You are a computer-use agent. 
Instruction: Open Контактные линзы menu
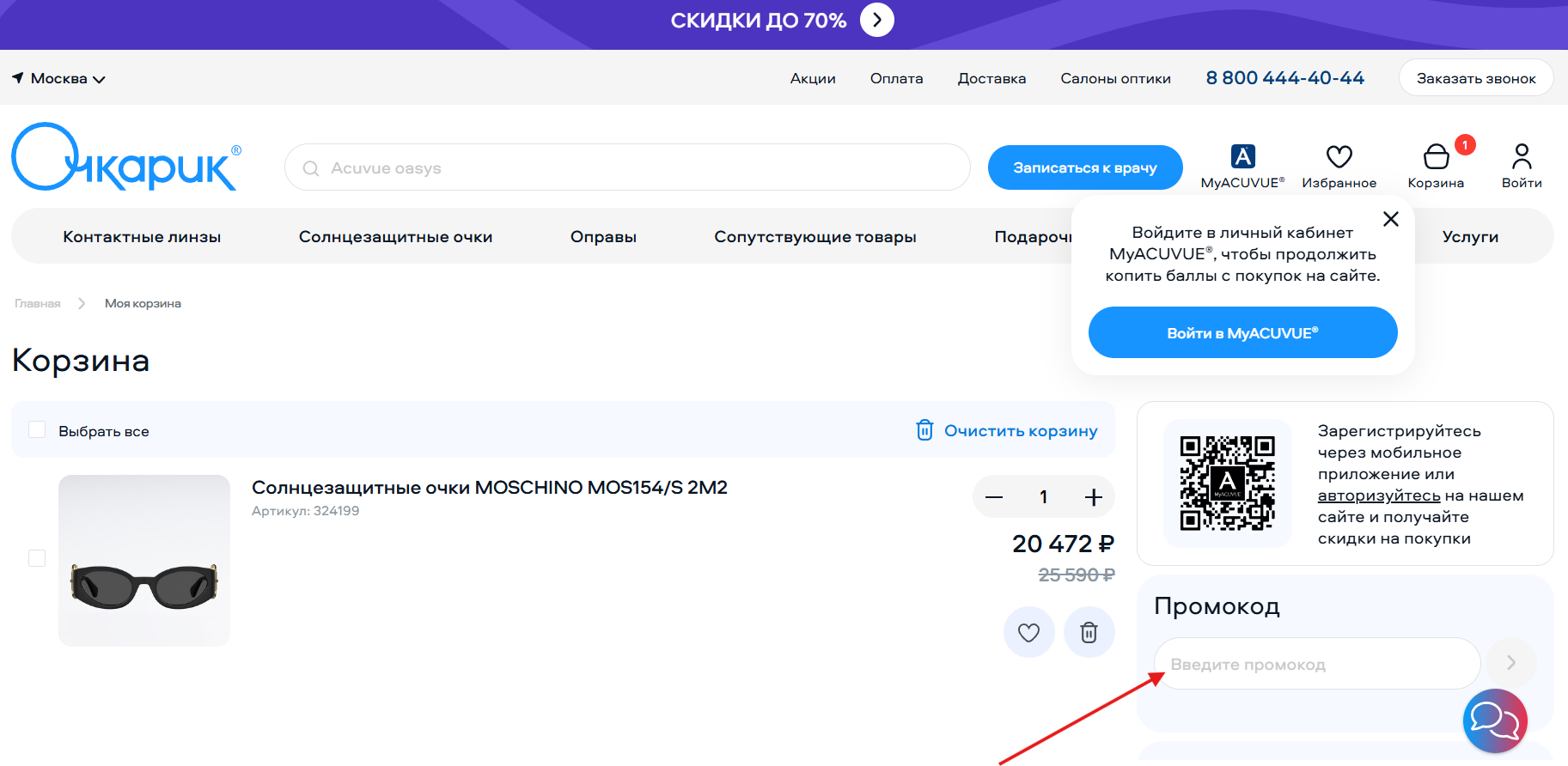click(x=142, y=236)
